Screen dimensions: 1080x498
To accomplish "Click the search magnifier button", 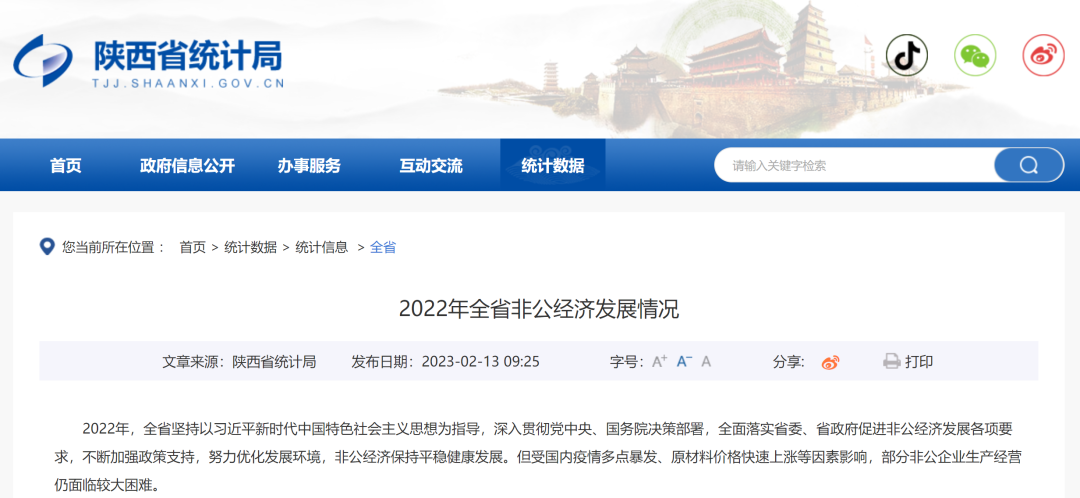I will click(x=1028, y=165).
